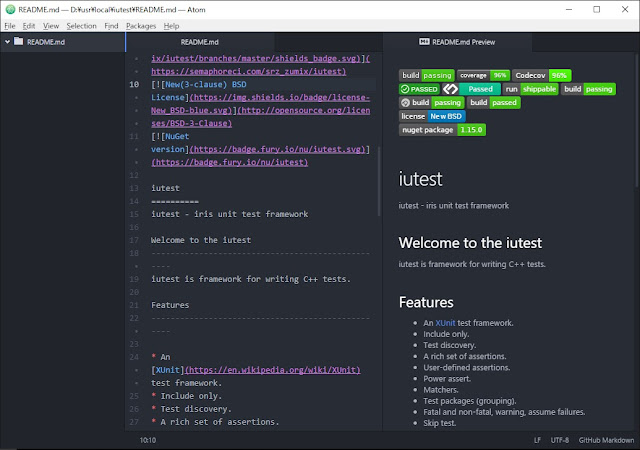Open the View menu
The width and height of the screenshot is (640, 450).
click(51, 26)
